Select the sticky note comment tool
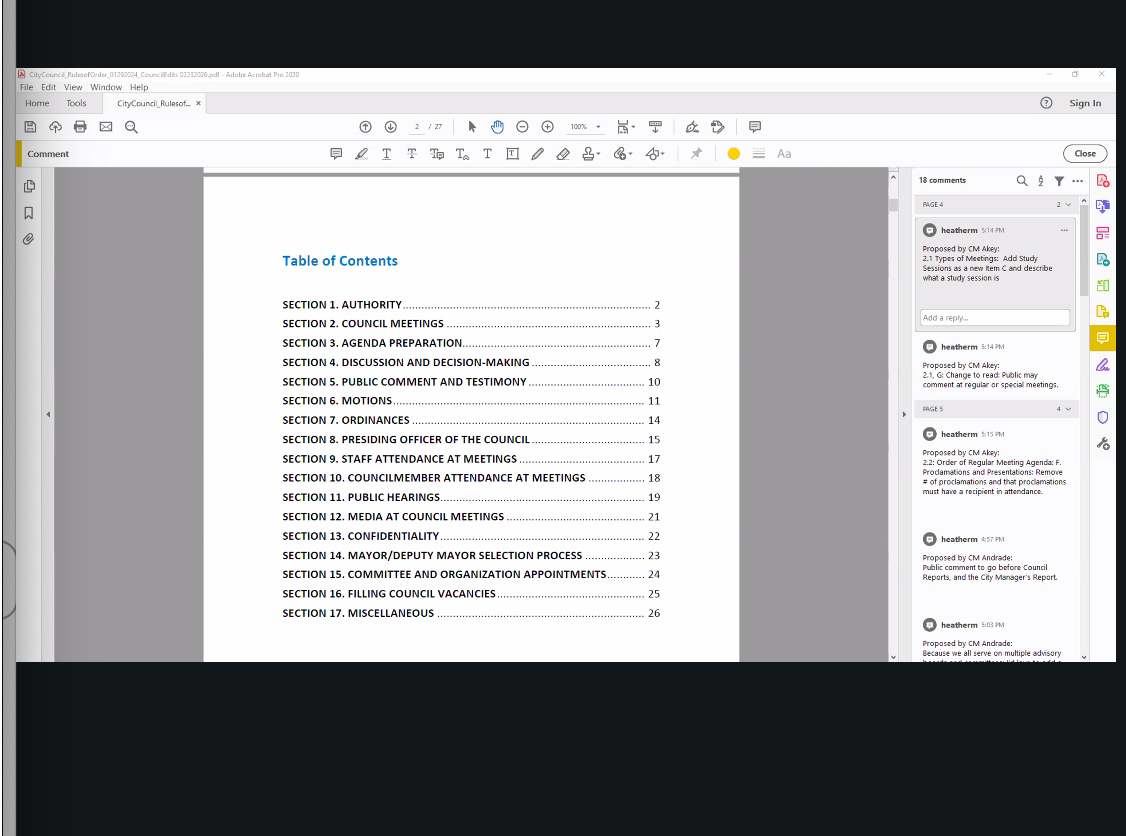Viewport: 1126px width, 836px height. (x=336, y=154)
